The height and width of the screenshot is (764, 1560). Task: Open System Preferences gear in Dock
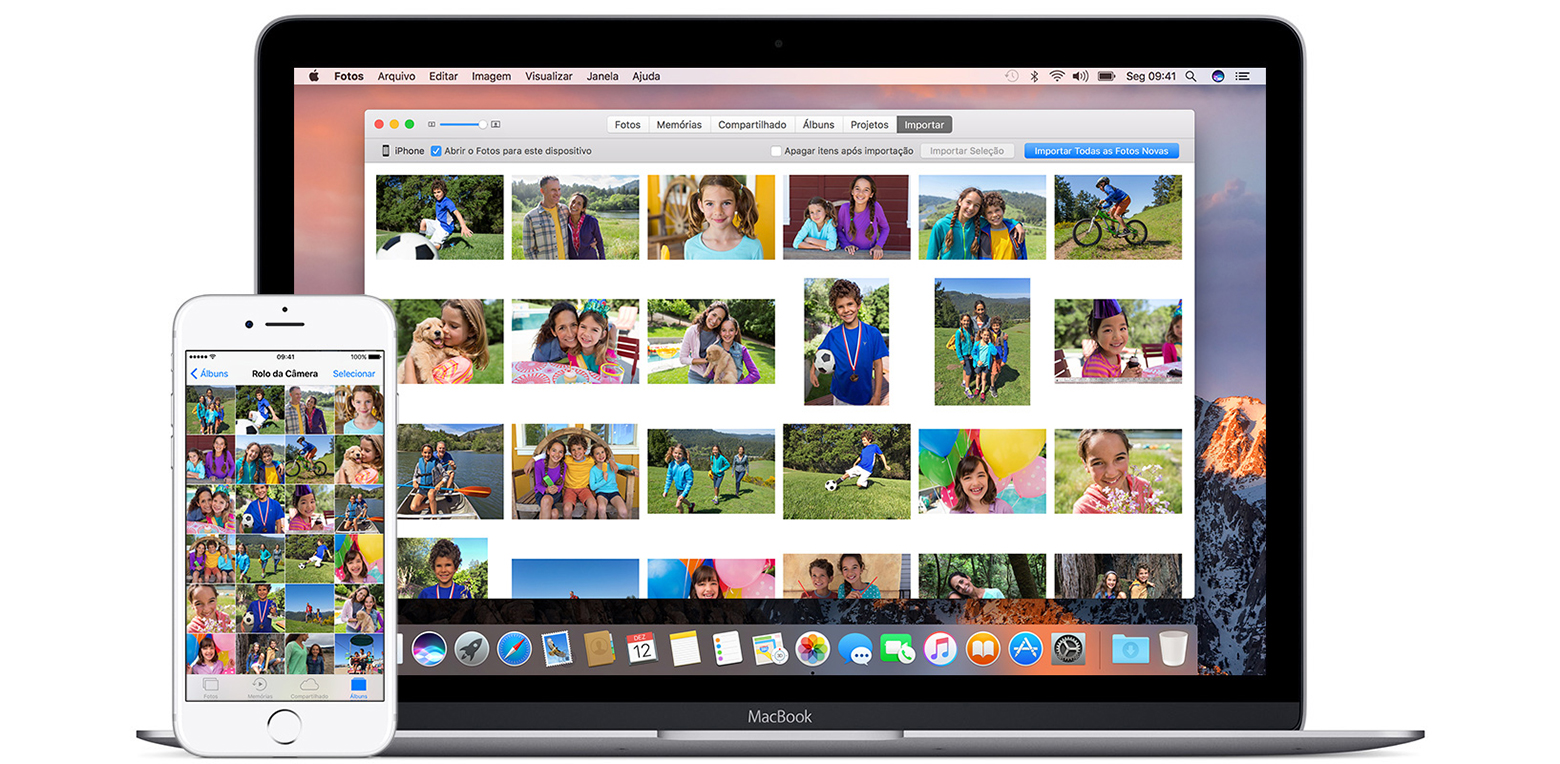coord(1068,649)
